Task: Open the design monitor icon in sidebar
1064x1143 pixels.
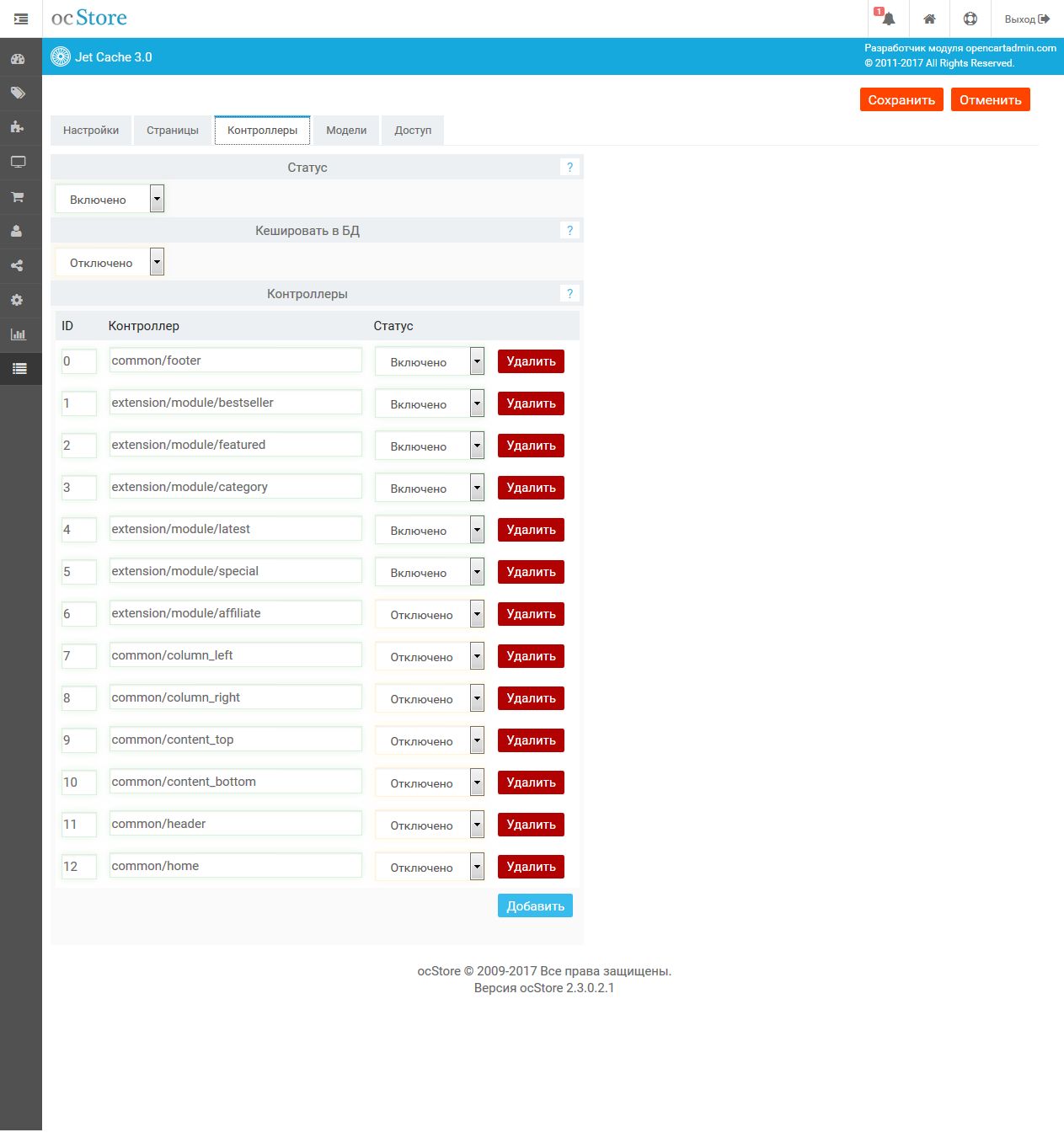Action: click(x=18, y=162)
